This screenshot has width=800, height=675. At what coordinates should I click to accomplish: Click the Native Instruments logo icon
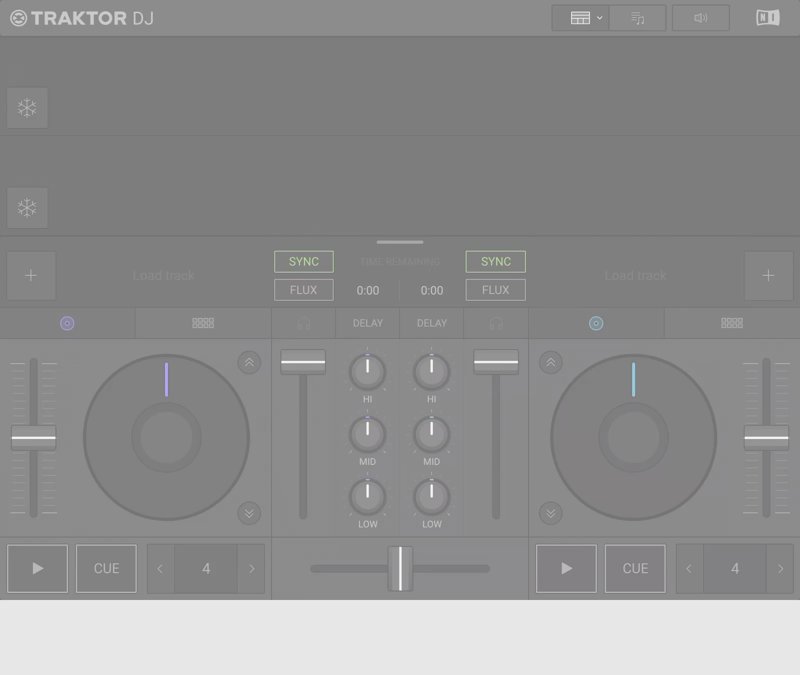point(767,18)
